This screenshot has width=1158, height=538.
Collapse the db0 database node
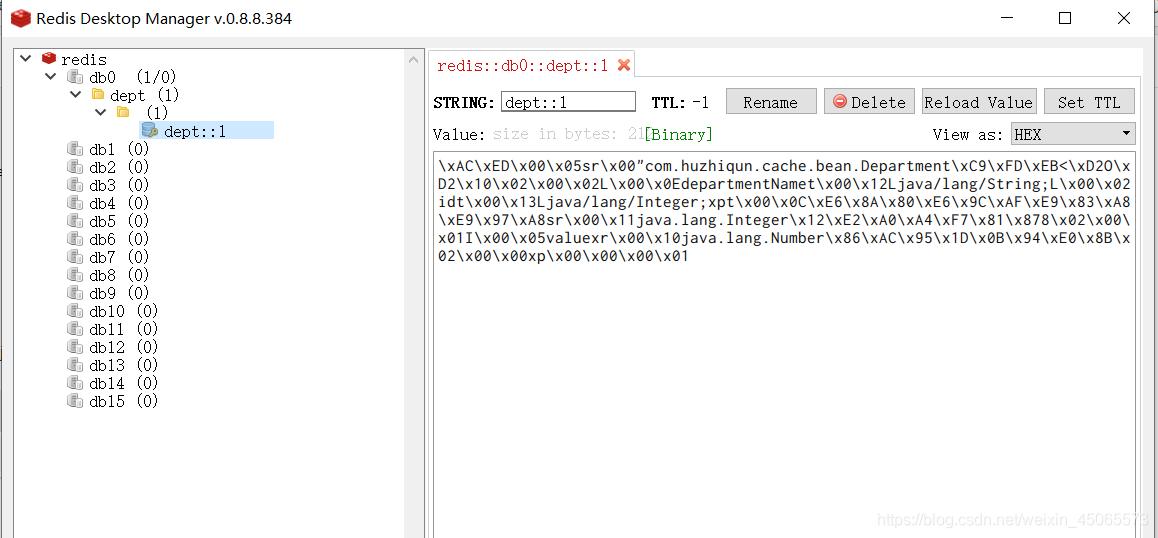[50, 76]
